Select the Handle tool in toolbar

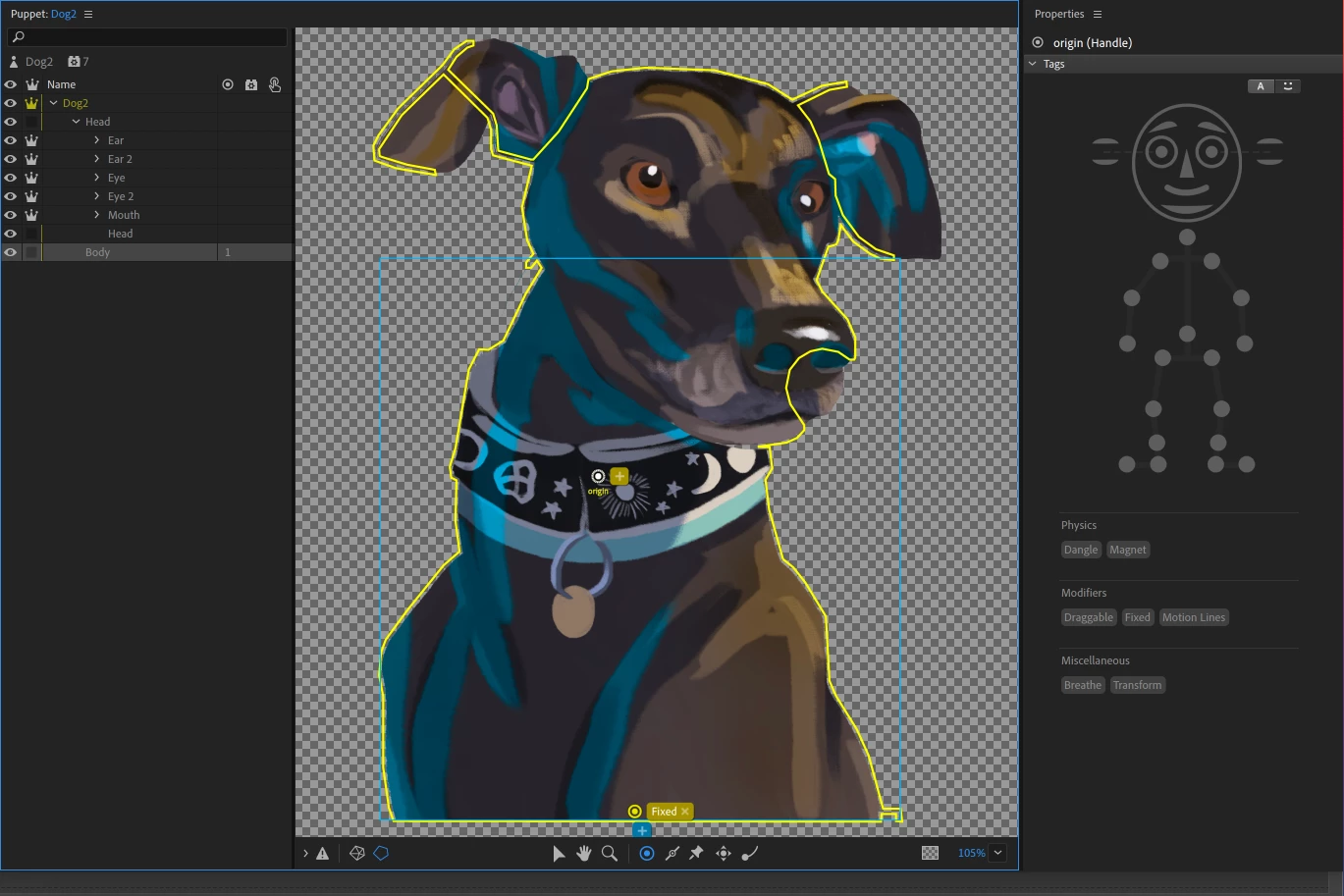tap(647, 854)
